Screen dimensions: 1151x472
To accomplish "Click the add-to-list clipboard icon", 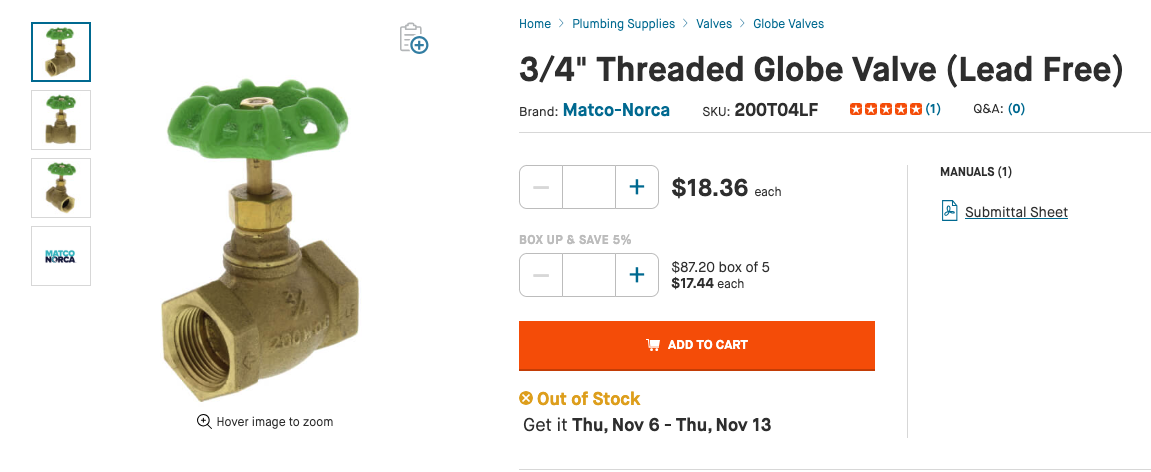I will [x=413, y=38].
